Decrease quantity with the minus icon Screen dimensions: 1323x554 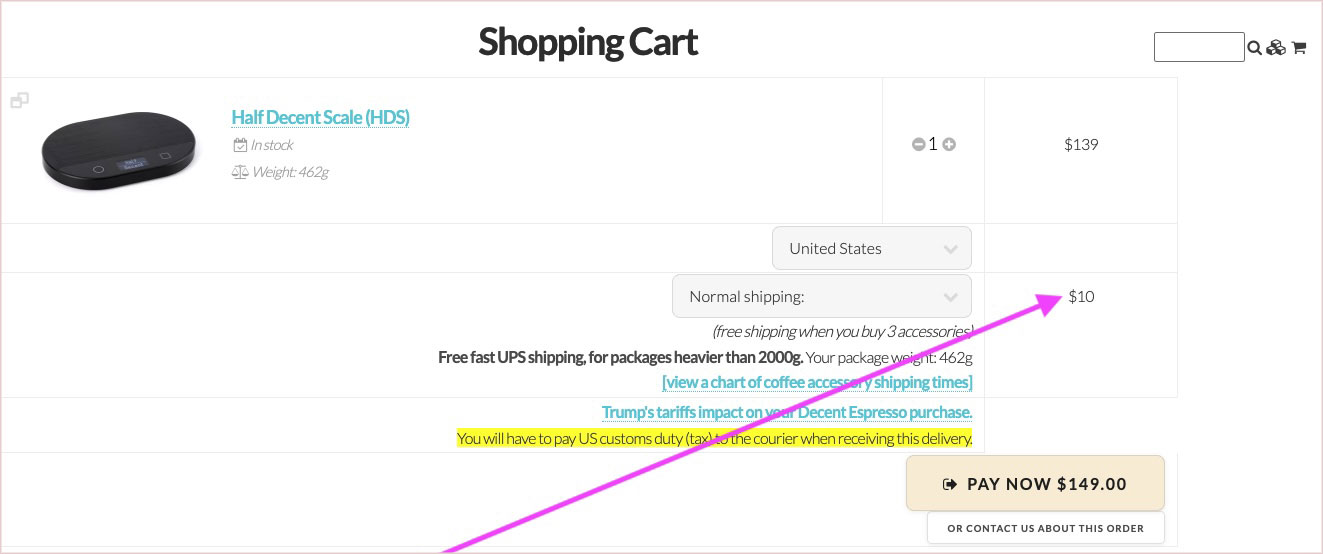(918, 144)
